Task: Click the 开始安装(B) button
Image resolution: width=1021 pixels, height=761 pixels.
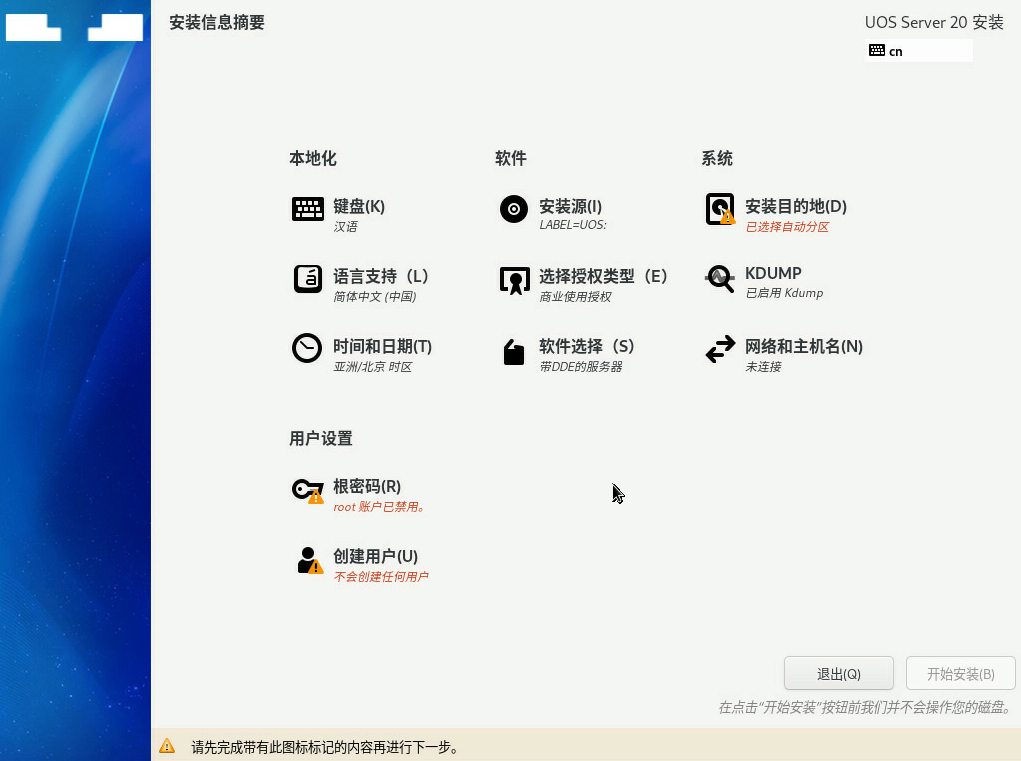Action: point(960,673)
